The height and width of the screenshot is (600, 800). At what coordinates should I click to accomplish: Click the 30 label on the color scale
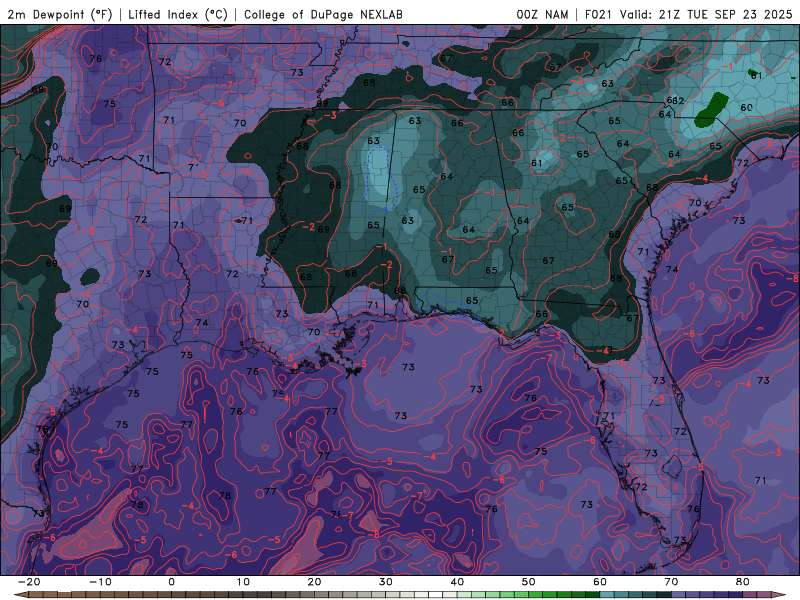point(386,582)
